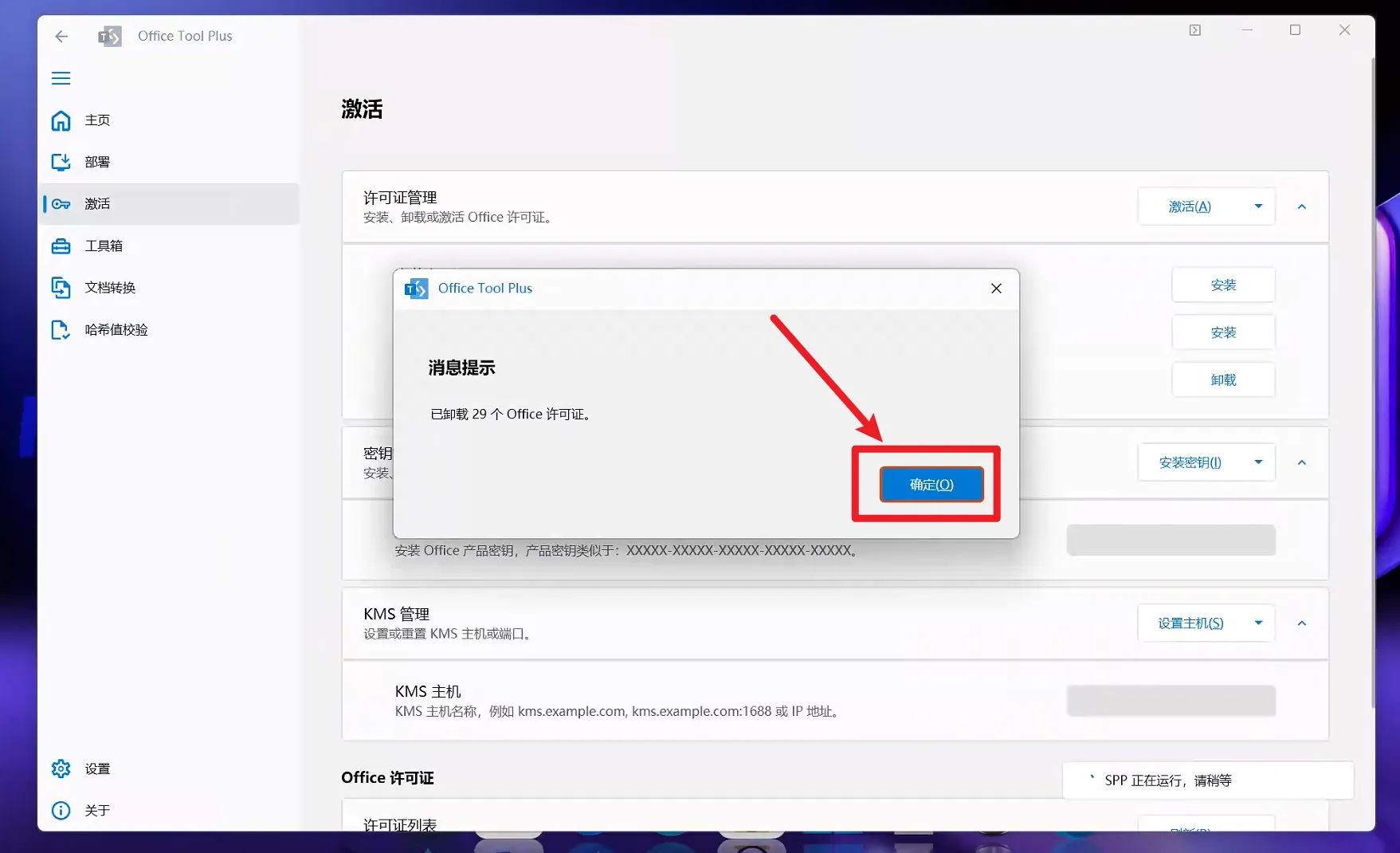Open the dropdown arrow next to 安装密钥(I)

tap(1258, 462)
